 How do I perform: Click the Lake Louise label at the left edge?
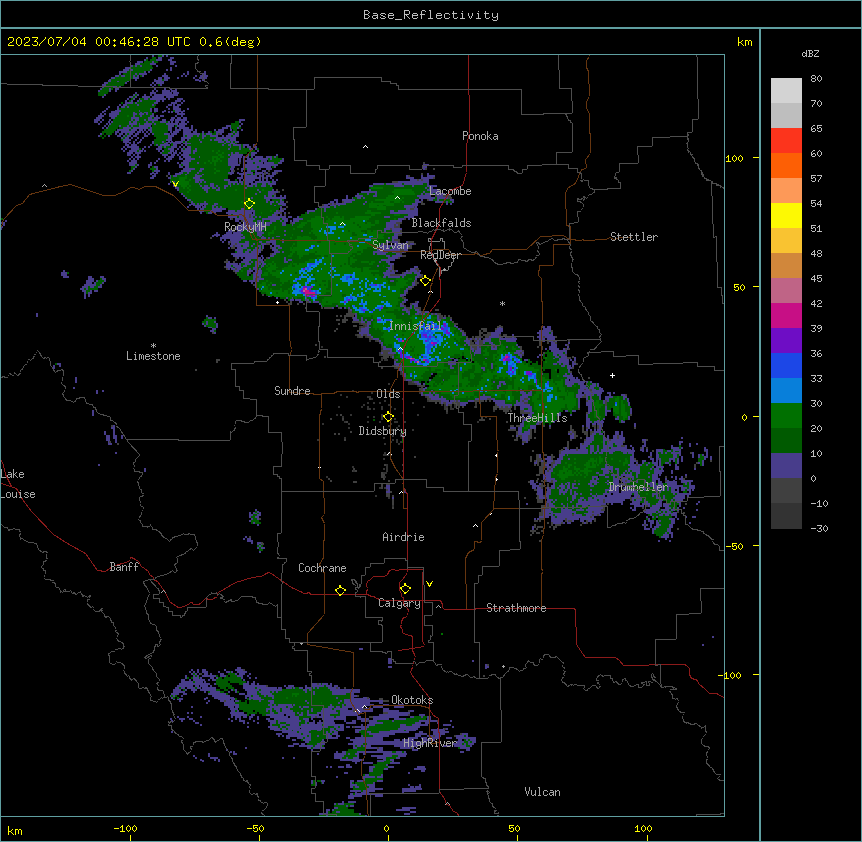(x=18, y=484)
